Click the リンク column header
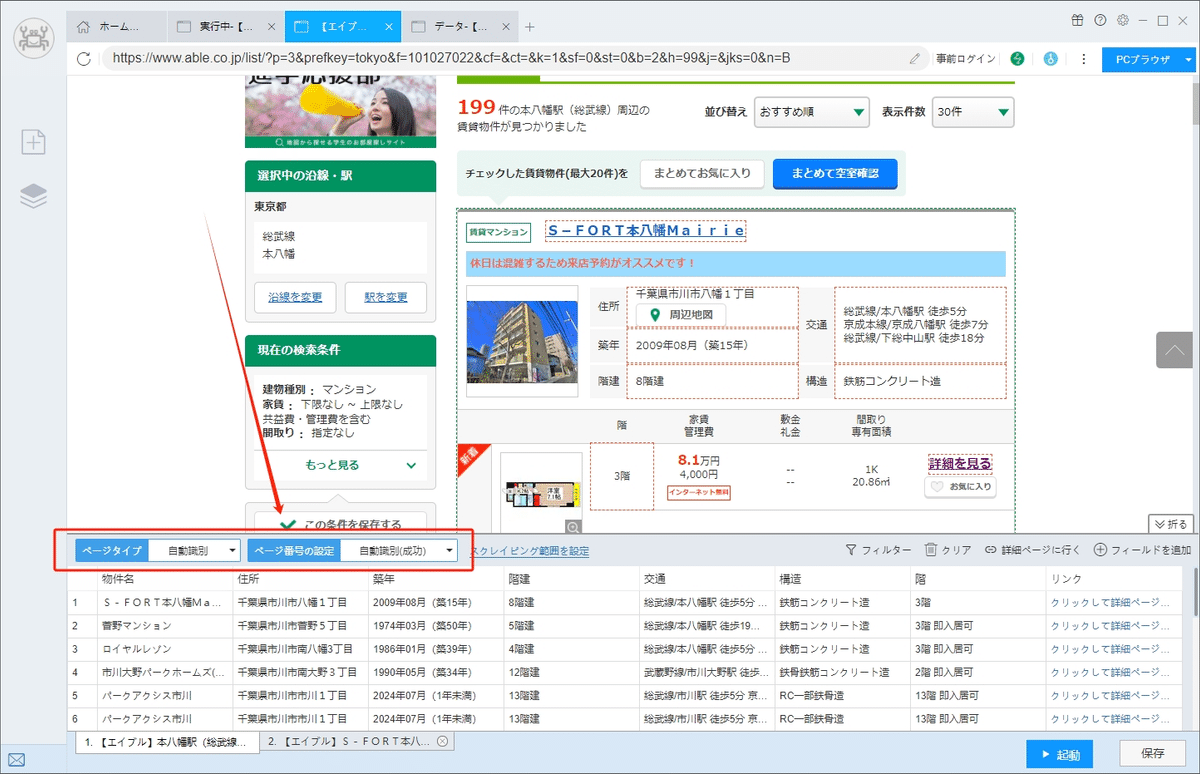 [x=1114, y=579]
